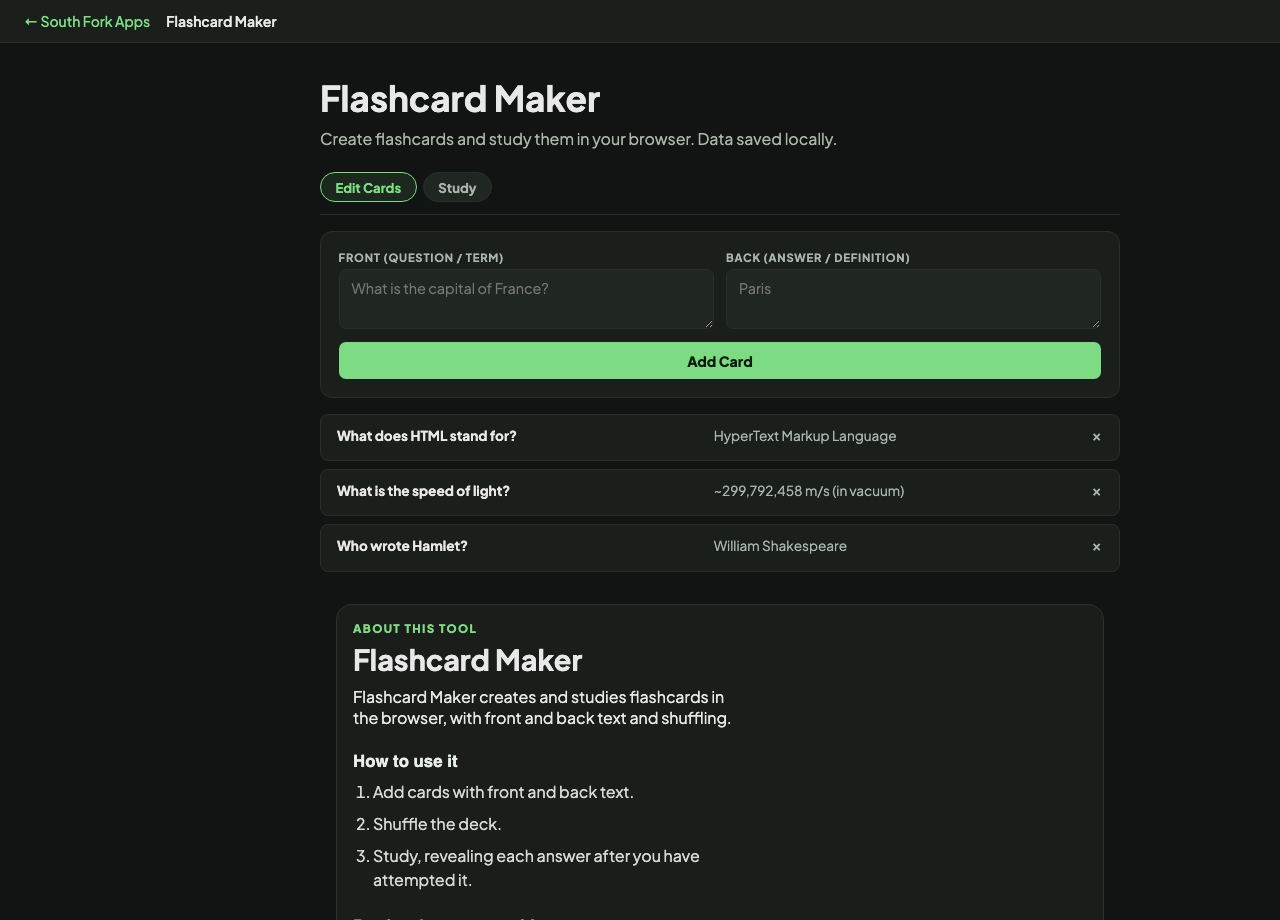
Task: Click the 'Flashcard Maker' heading in About section
Action: (467, 660)
